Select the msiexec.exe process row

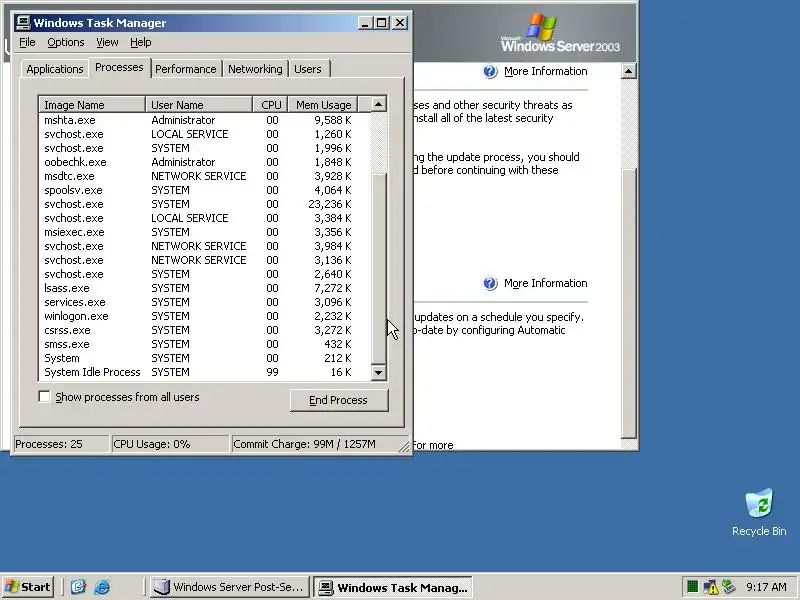[205, 232]
